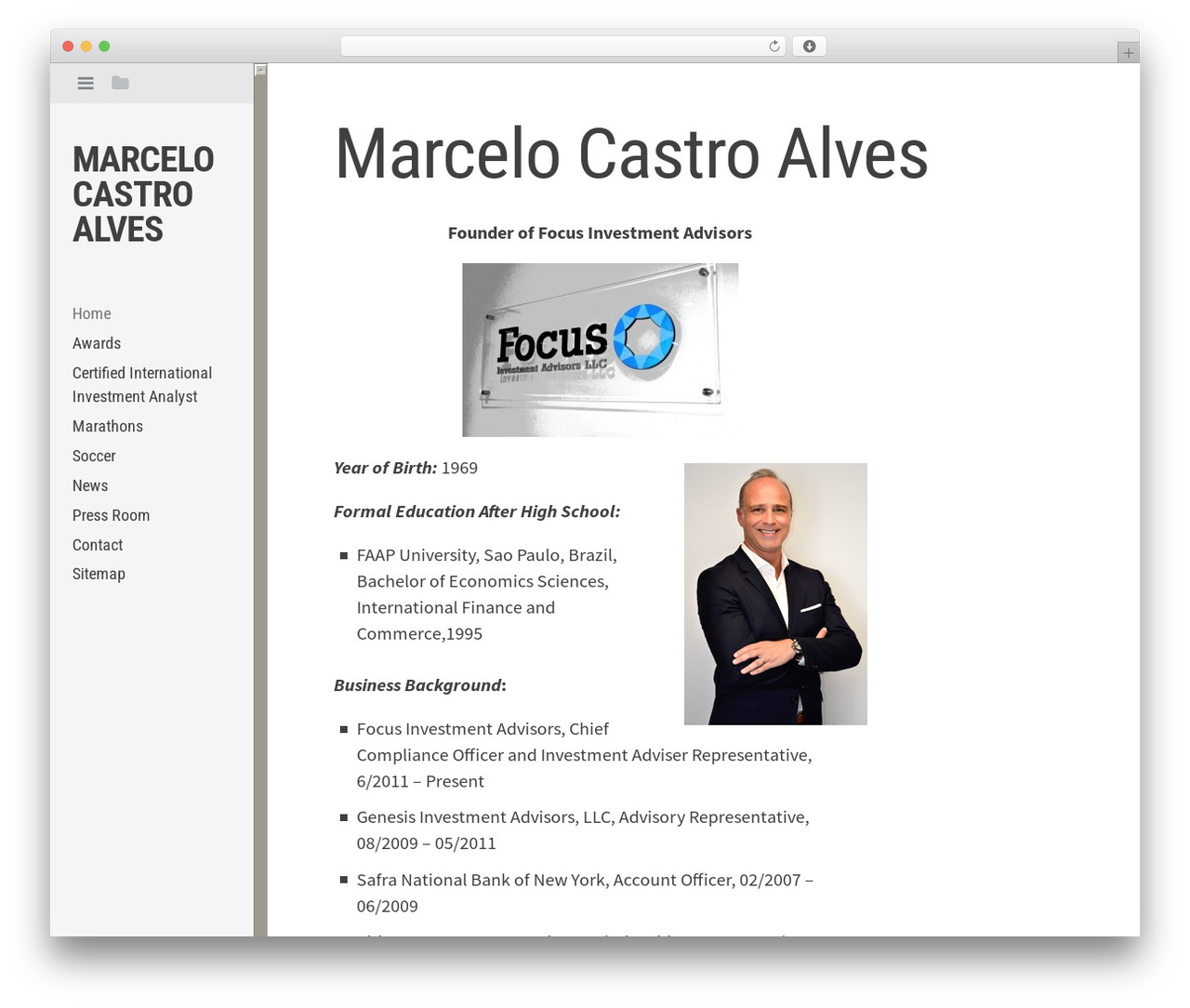The width and height of the screenshot is (1190, 1008).
Task: Open the Contact page
Action: click(x=98, y=545)
